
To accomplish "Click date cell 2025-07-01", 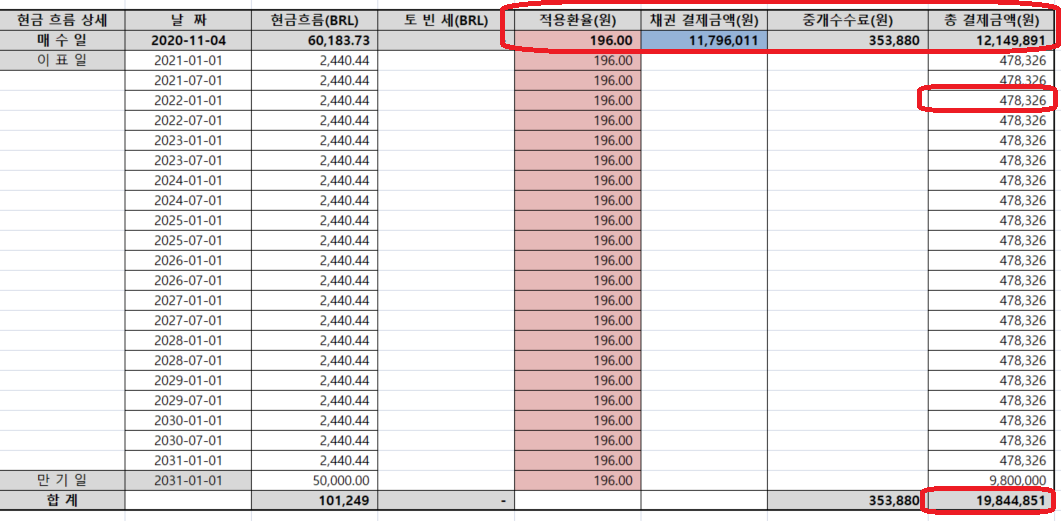I will [188, 240].
